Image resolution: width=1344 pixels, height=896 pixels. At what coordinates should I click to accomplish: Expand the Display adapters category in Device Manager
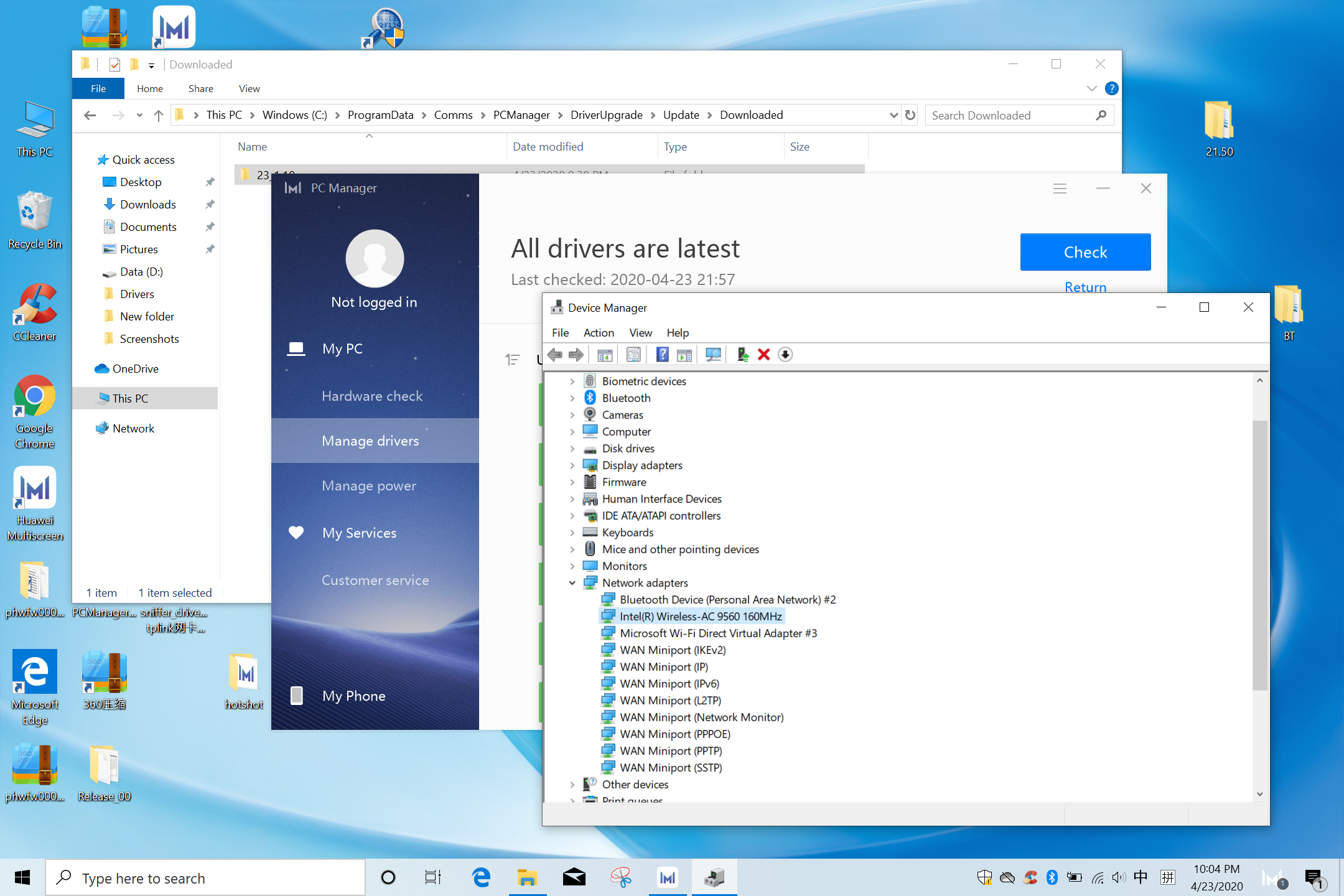pyautogui.click(x=571, y=465)
